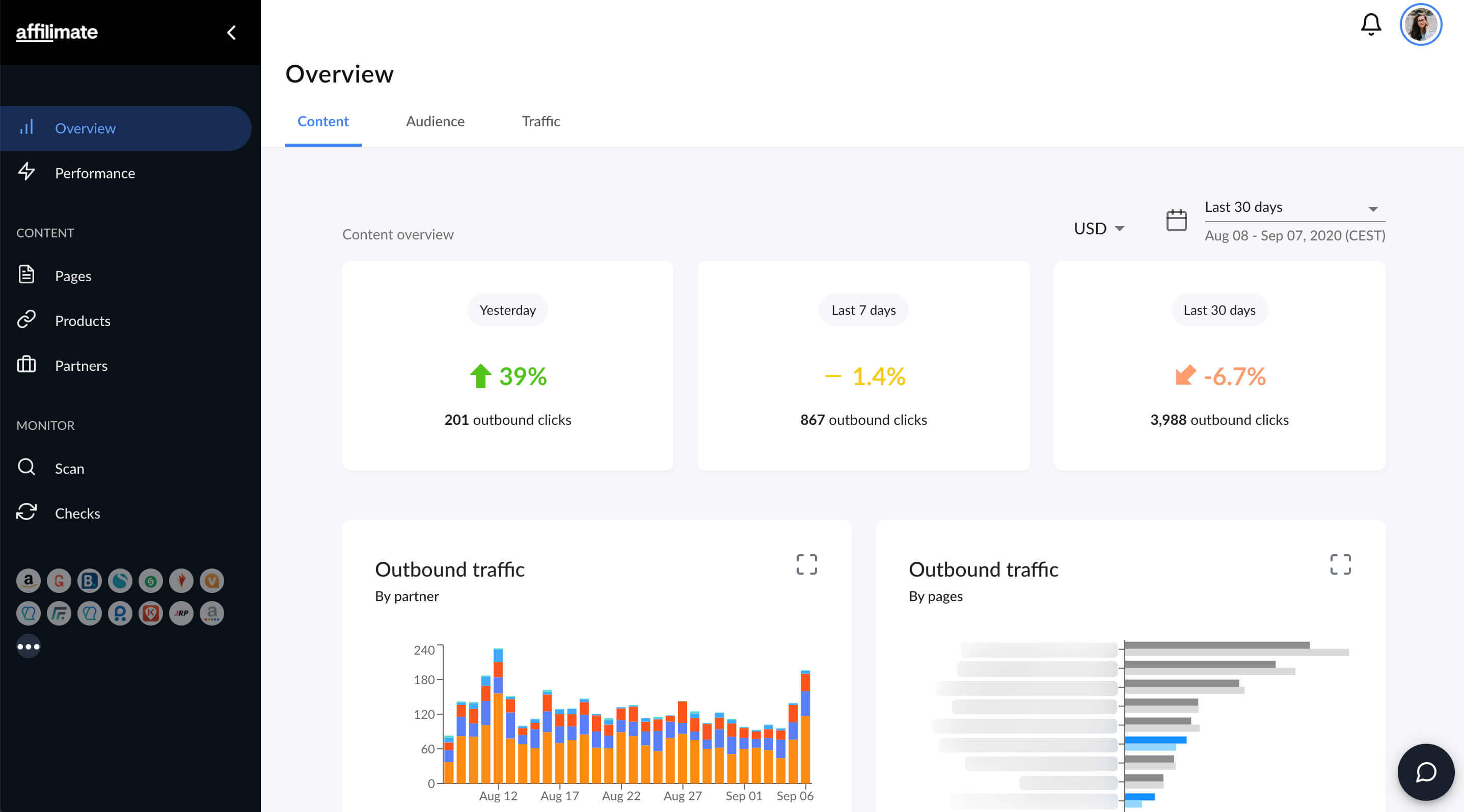
Task: Expand the Last 30 days date dropdown
Action: [1375, 207]
